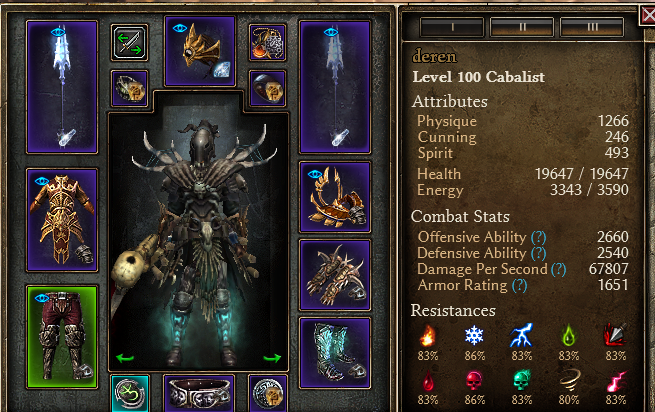
Task: Rotate character left with green arrow
Action: point(125,358)
